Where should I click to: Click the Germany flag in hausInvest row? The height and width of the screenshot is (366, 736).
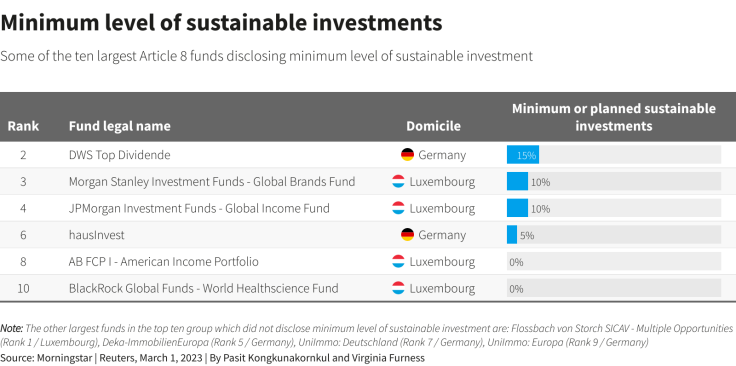tap(407, 235)
